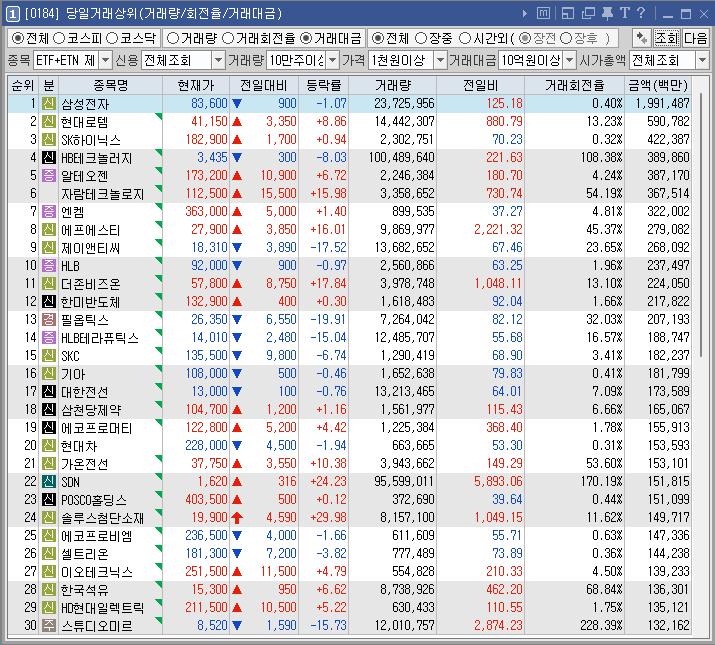Image resolution: width=715 pixels, height=645 pixels.
Task: Click the black 신 badge next to 한미반도체
Action: pos(48,302)
